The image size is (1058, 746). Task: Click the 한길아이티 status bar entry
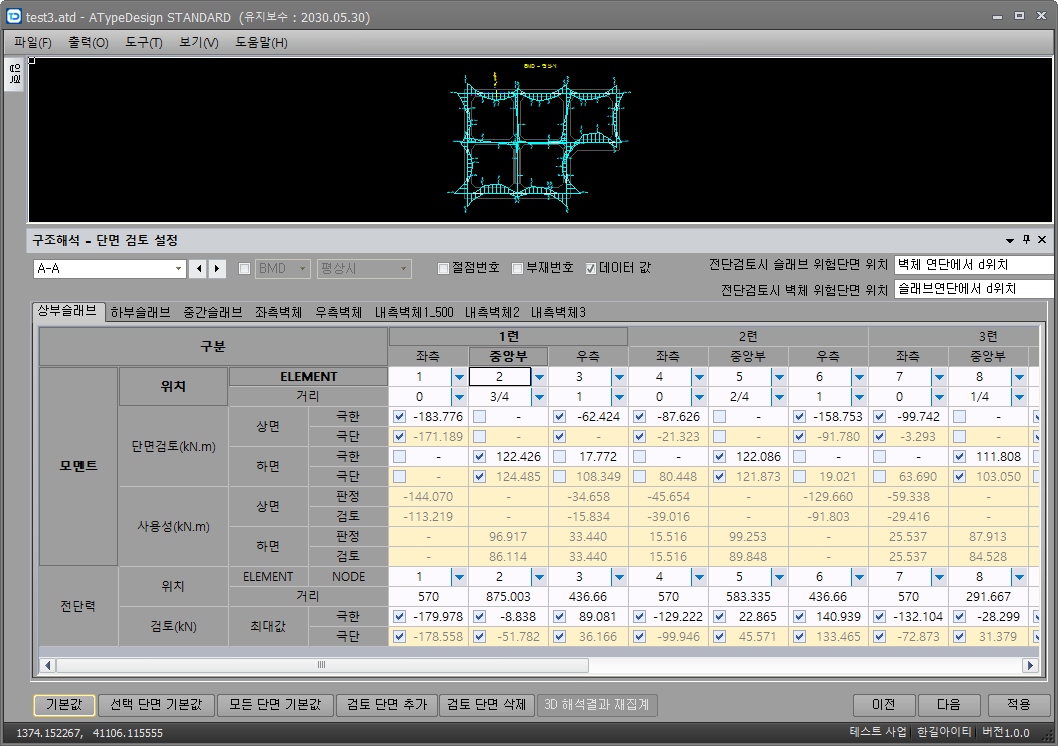click(945, 733)
